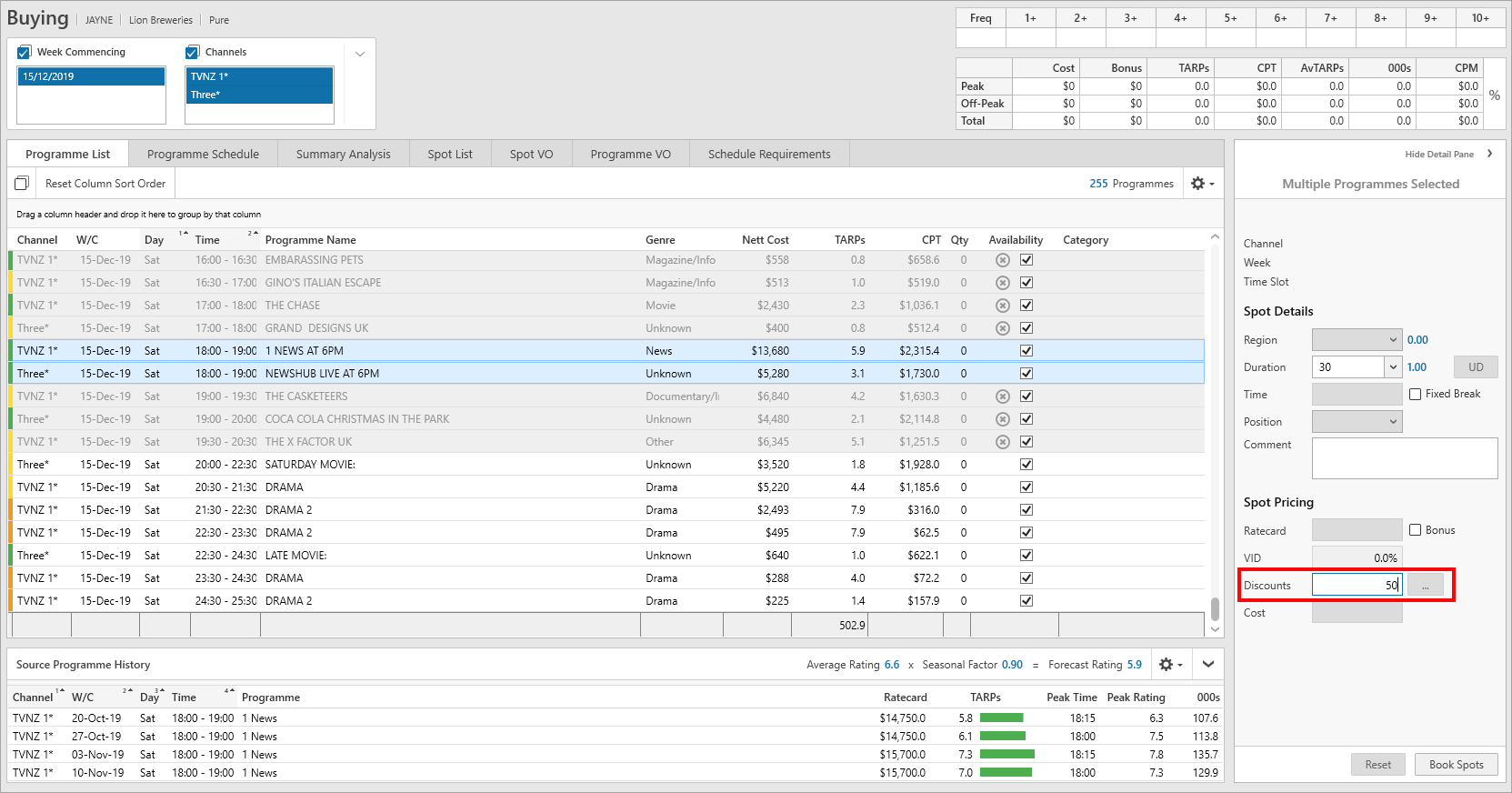Click into the Comment text box
The height and width of the screenshot is (793, 1512).
pos(1405,458)
